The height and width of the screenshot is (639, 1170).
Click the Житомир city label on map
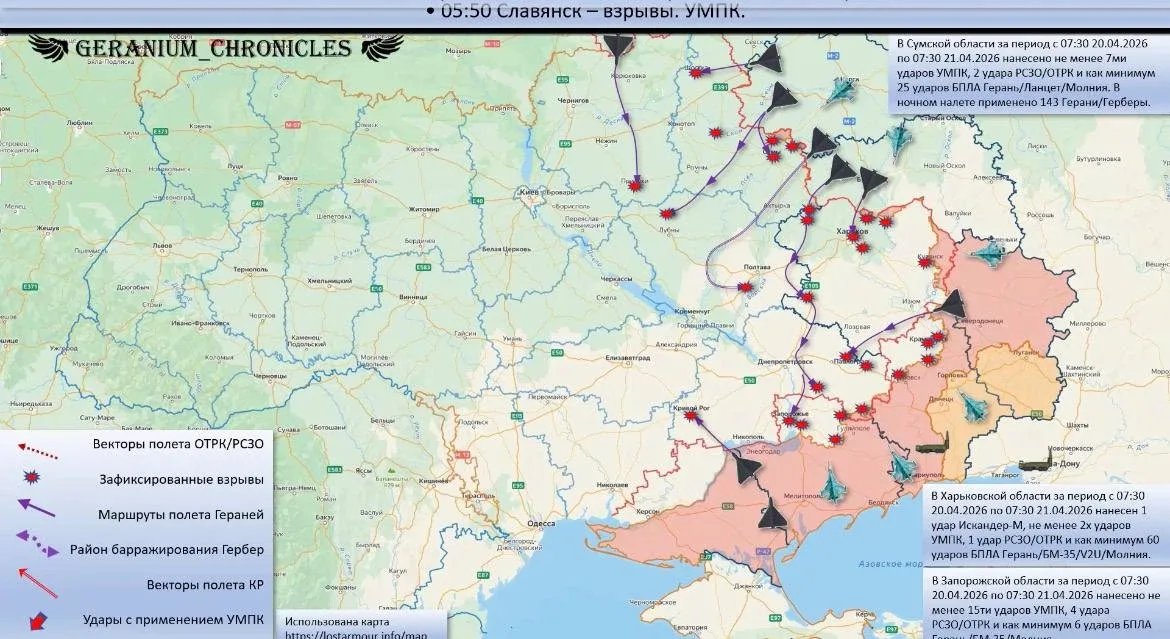(x=424, y=209)
